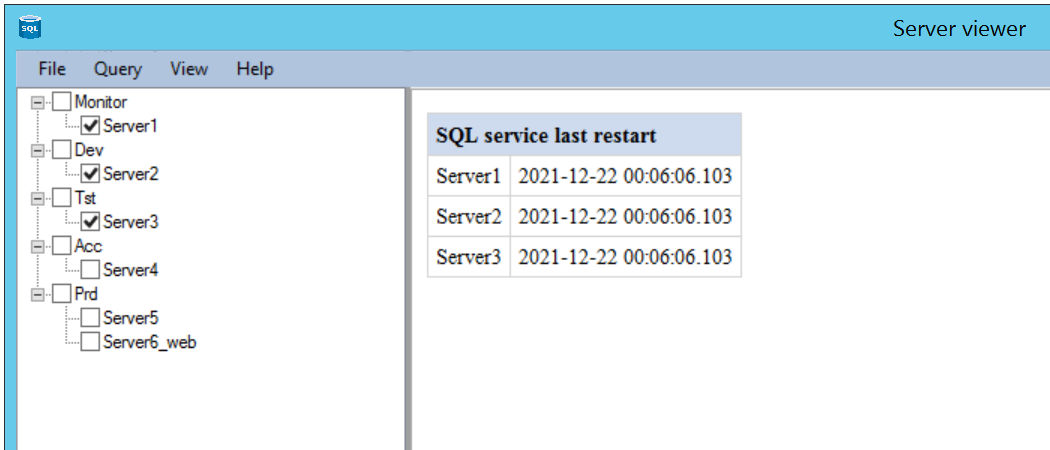1050x450 pixels.
Task: Open the Help menu
Action: 255,69
